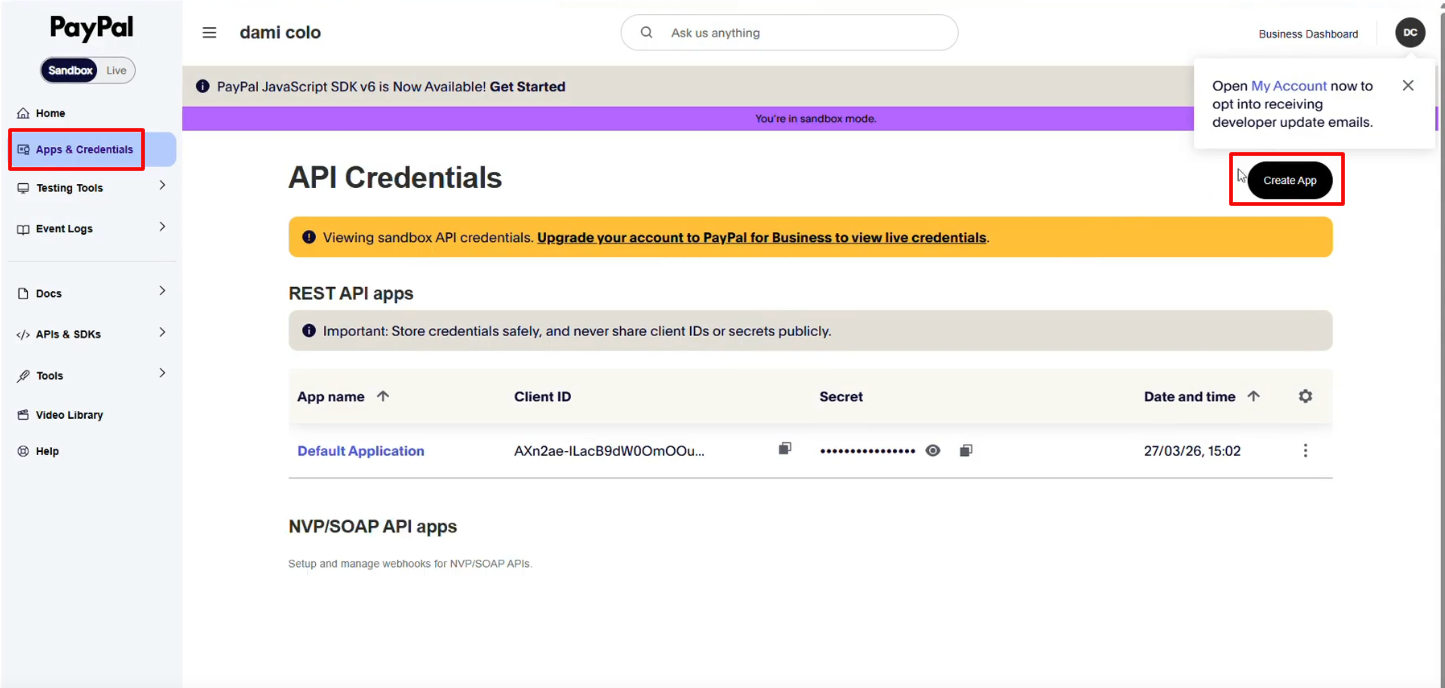Image resolution: width=1445 pixels, height=688 pixels.
Task: Sort by App name arrow
Action: [383, 396]
